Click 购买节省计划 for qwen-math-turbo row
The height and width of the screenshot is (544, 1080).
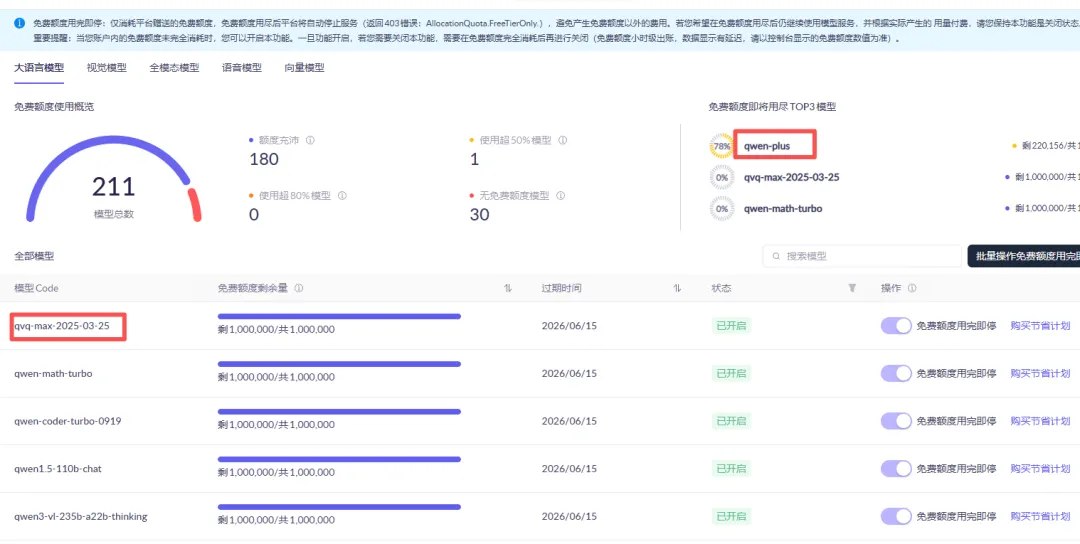(1040, 373)
